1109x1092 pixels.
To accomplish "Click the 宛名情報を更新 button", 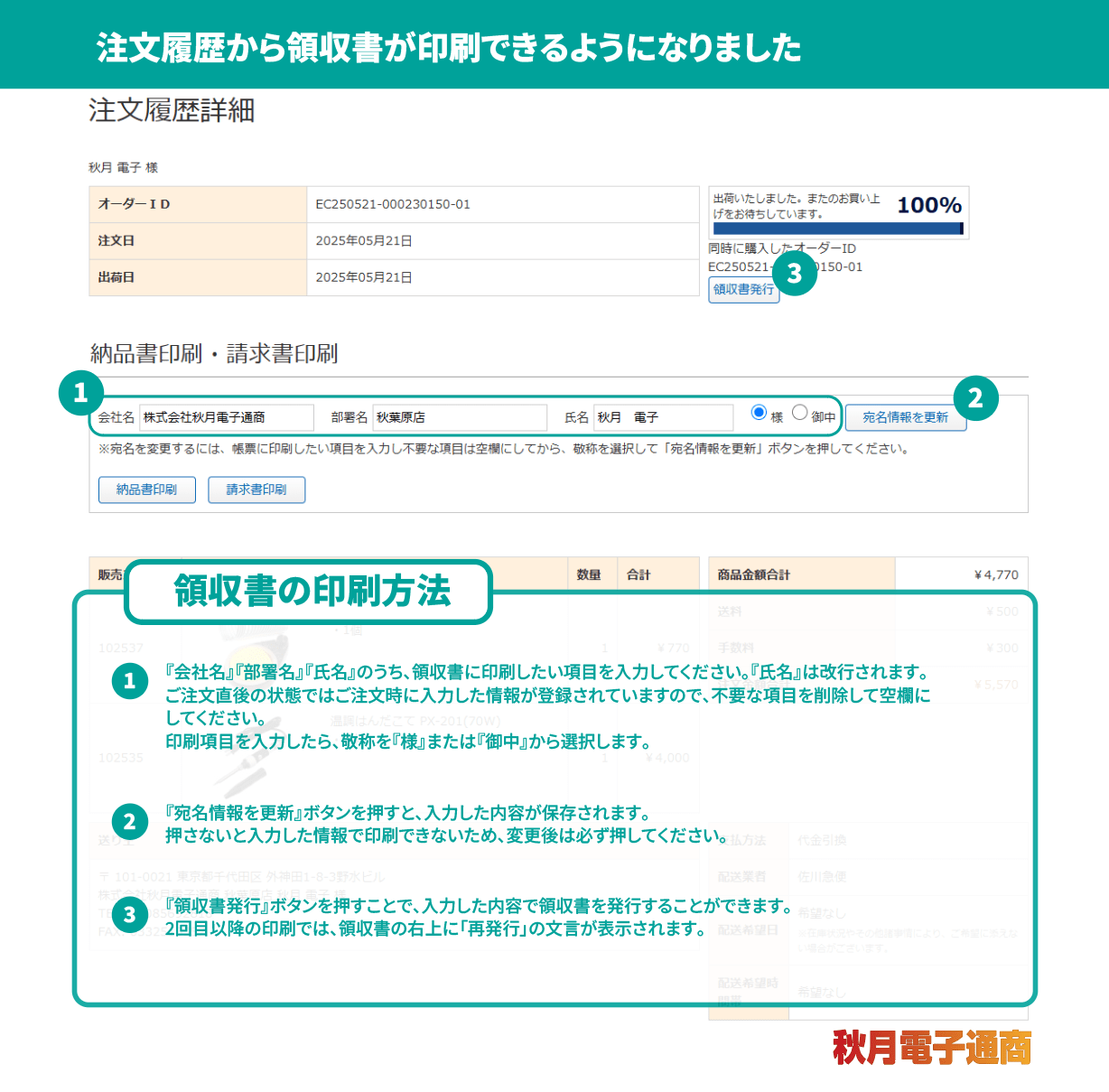I will (906, 417).
